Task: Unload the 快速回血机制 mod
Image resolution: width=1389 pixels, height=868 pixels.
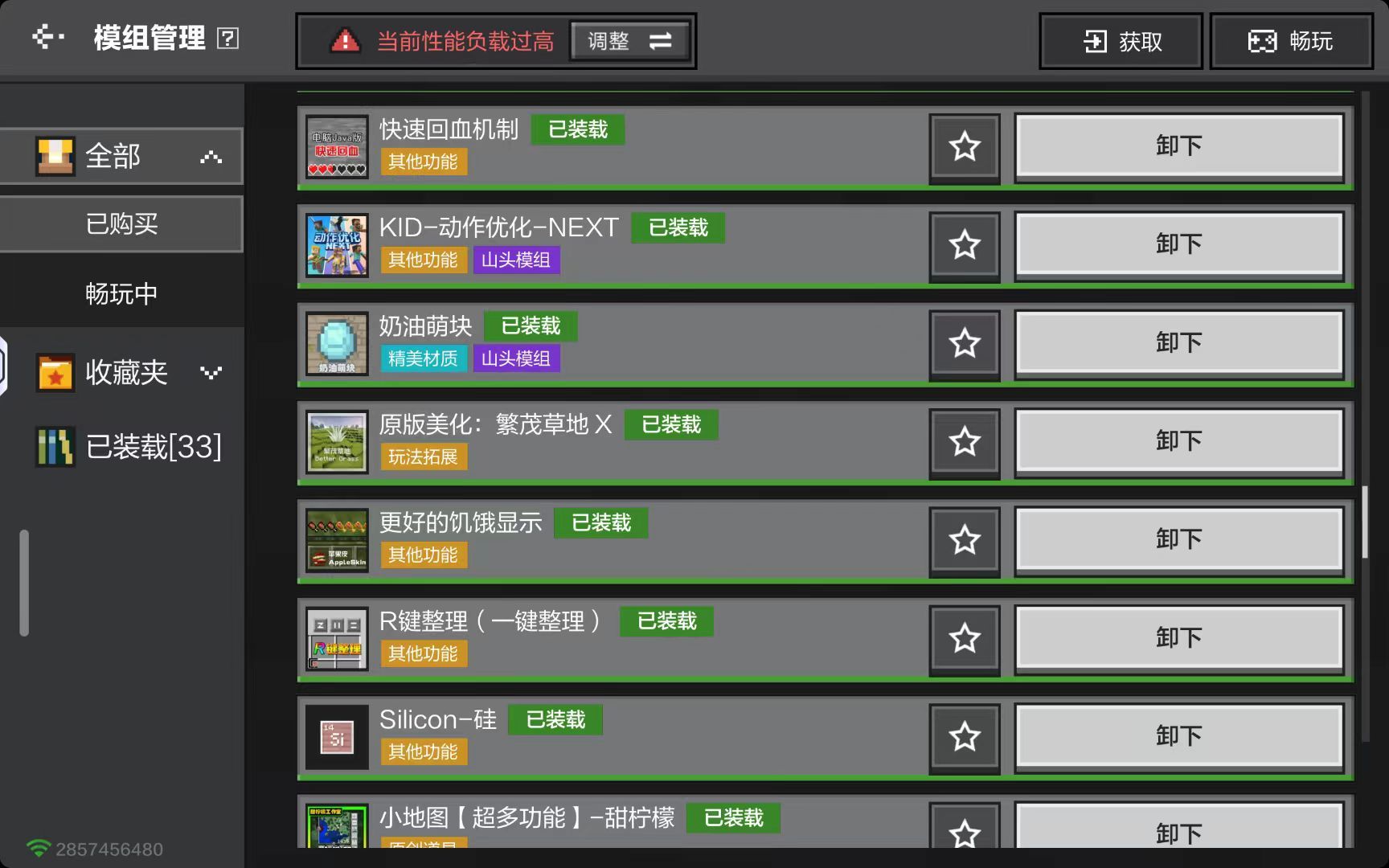Action: pos(1179,146)
